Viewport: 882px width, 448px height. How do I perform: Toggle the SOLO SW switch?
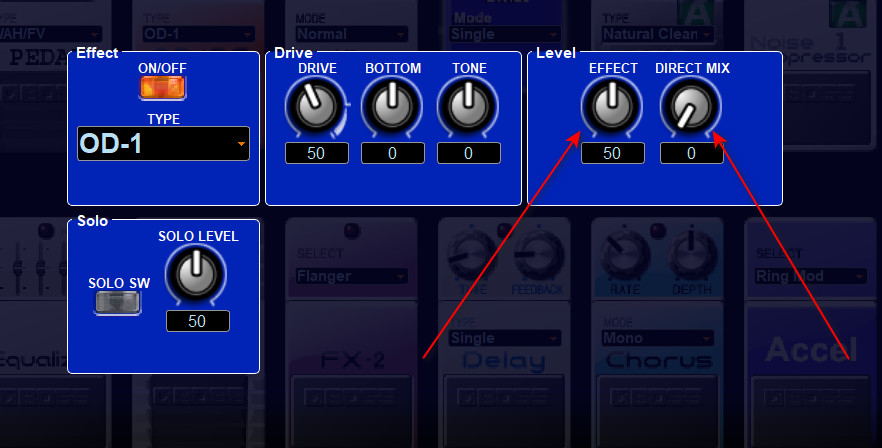[118, 303]
